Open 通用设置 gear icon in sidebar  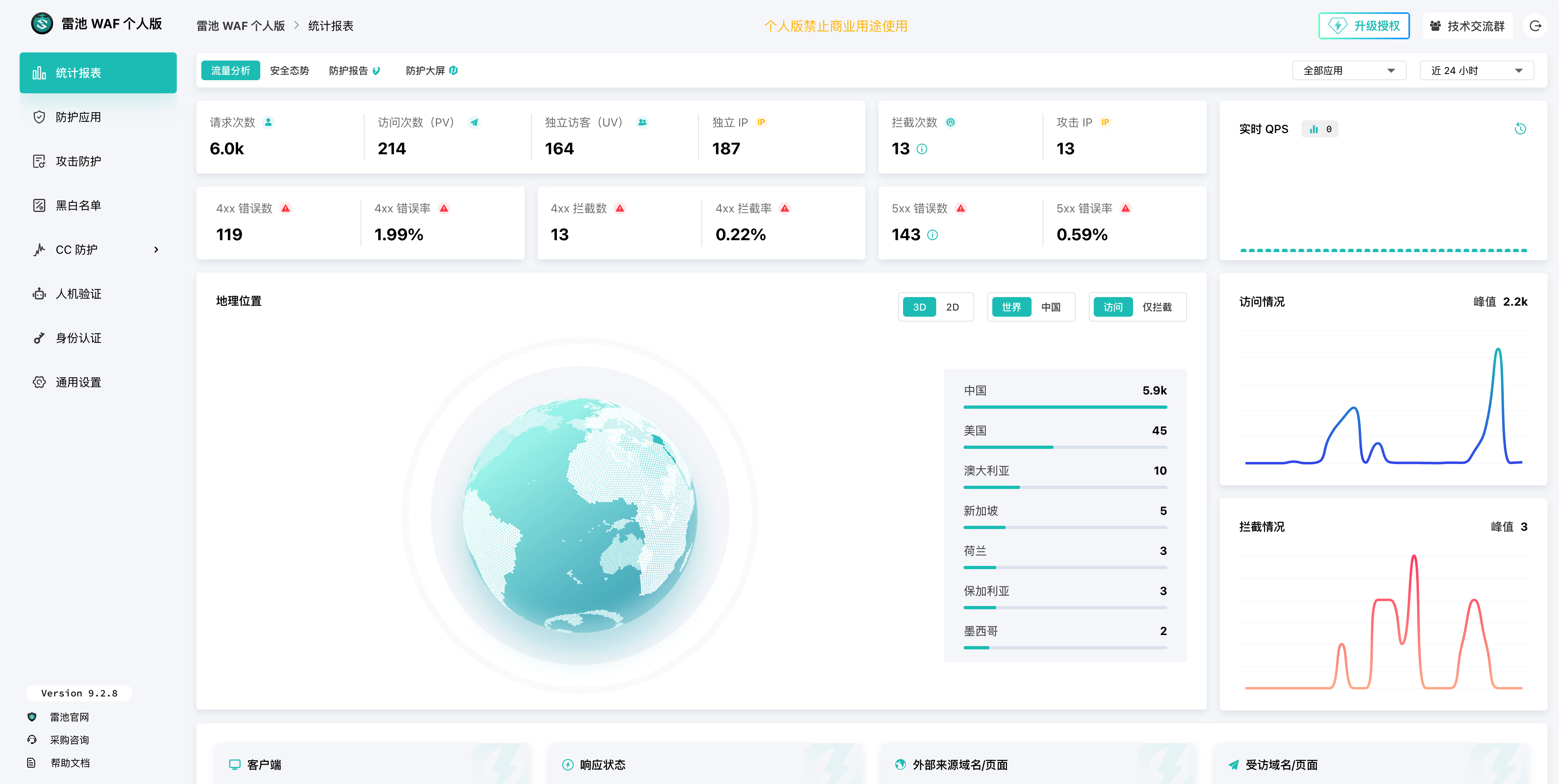[x=39, y=382]
